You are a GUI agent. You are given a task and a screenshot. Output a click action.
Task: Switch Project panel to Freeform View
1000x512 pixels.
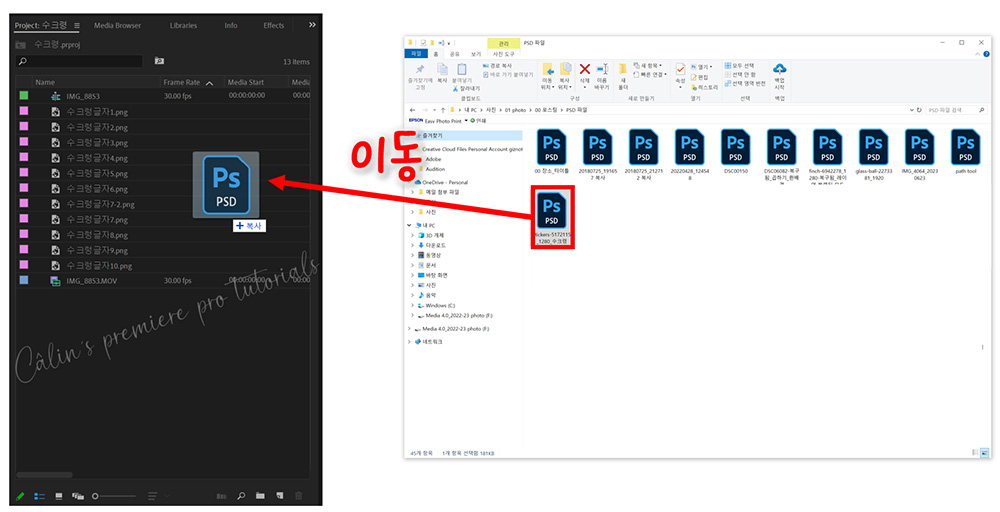78,495
